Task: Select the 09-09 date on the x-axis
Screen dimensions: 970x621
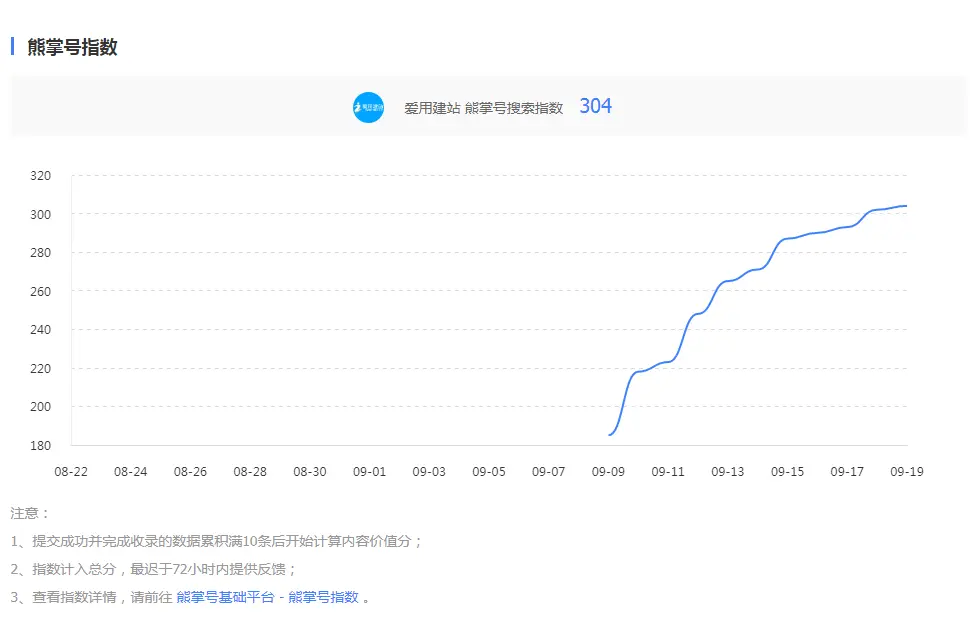Action: tap(608, 471)
